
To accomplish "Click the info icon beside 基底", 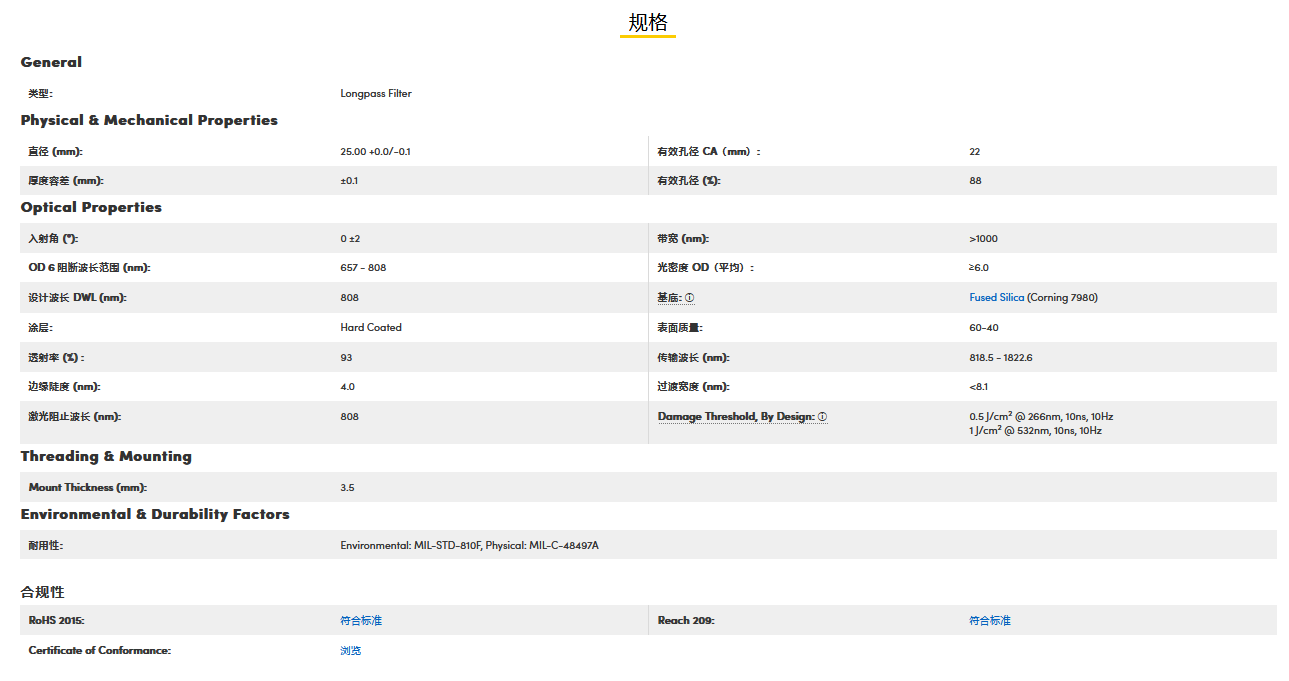I will point(690,298).
